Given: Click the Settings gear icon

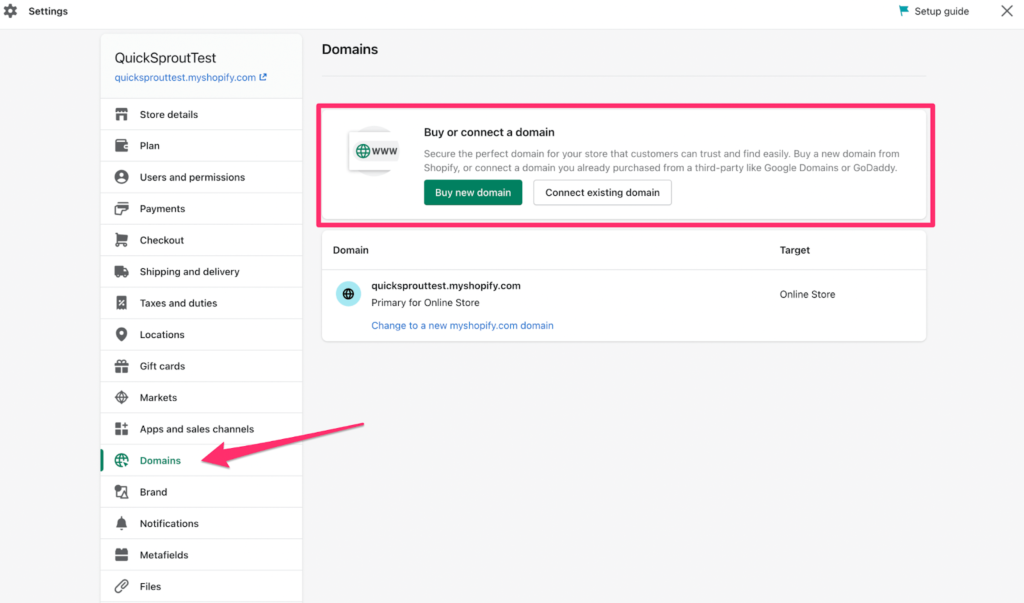Looking at the screenshot, I should click(10, 11).
